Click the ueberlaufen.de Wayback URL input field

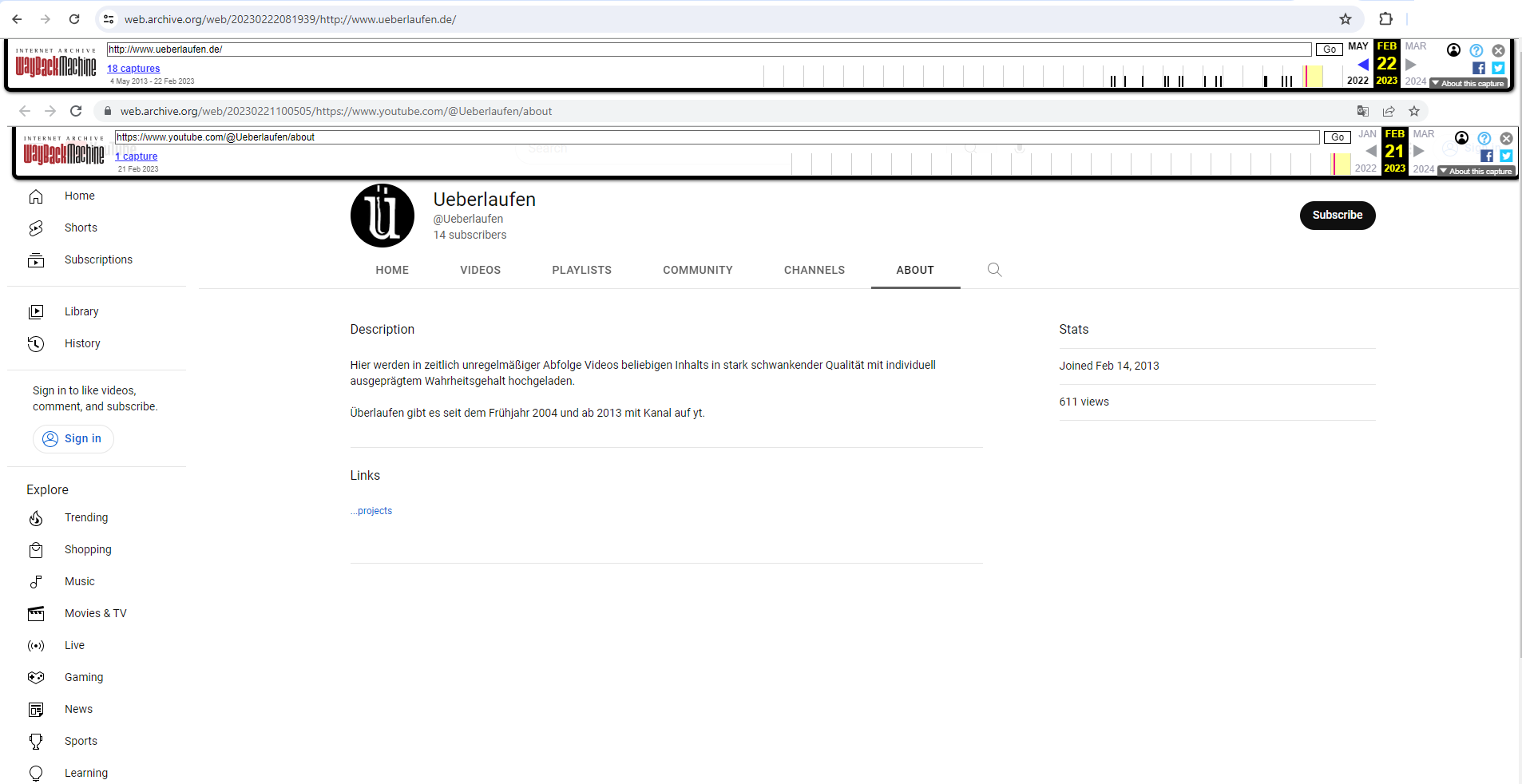pos(708,49)
